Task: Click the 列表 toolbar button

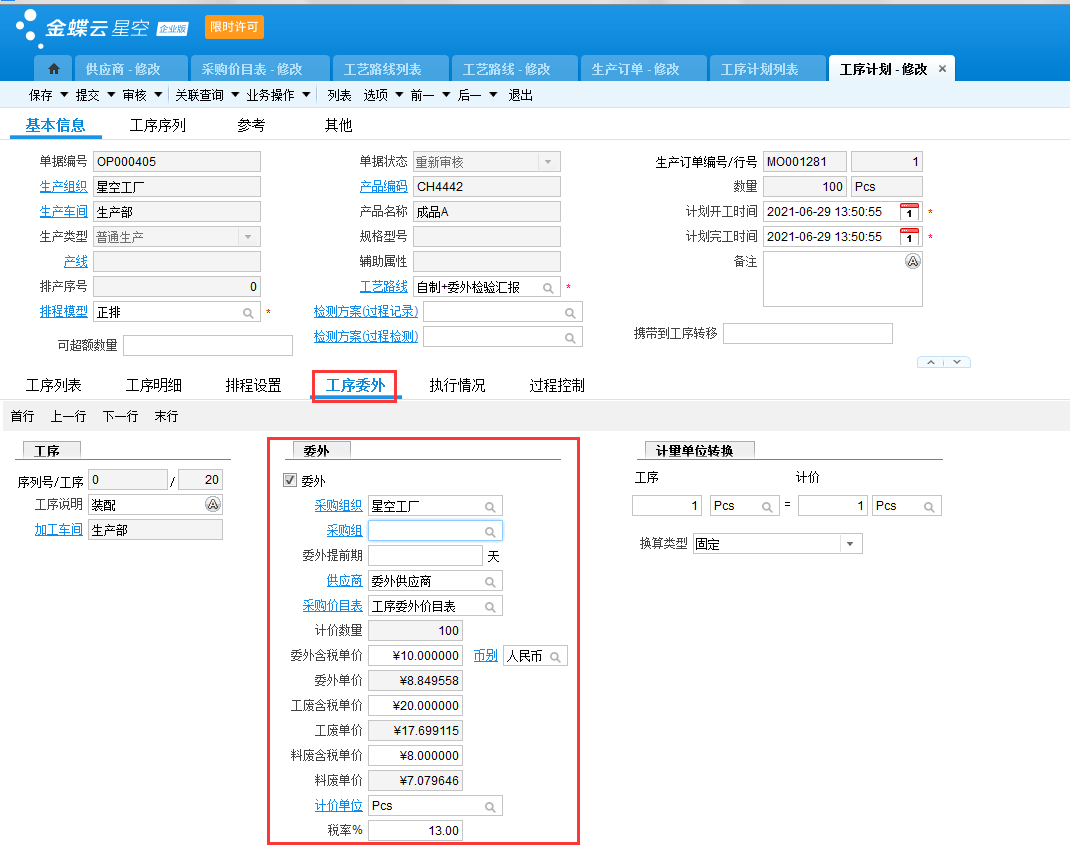Action: point(339,95)
